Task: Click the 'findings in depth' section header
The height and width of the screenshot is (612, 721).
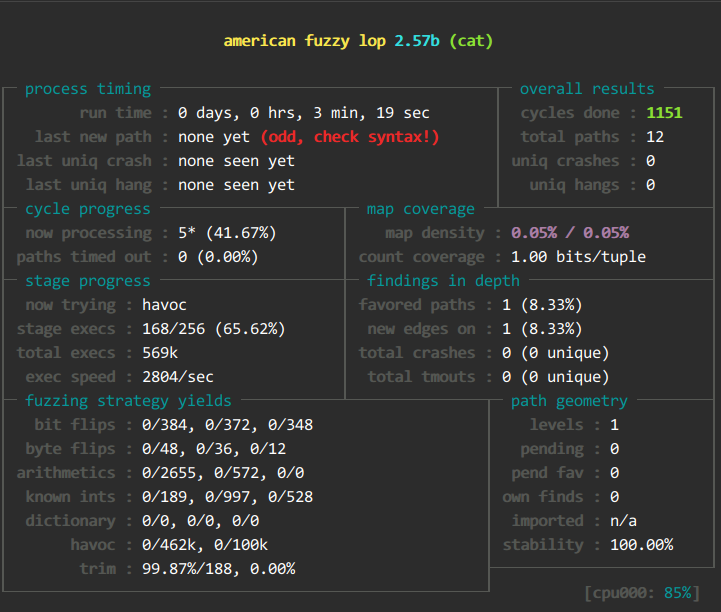Action: [443, 280]
